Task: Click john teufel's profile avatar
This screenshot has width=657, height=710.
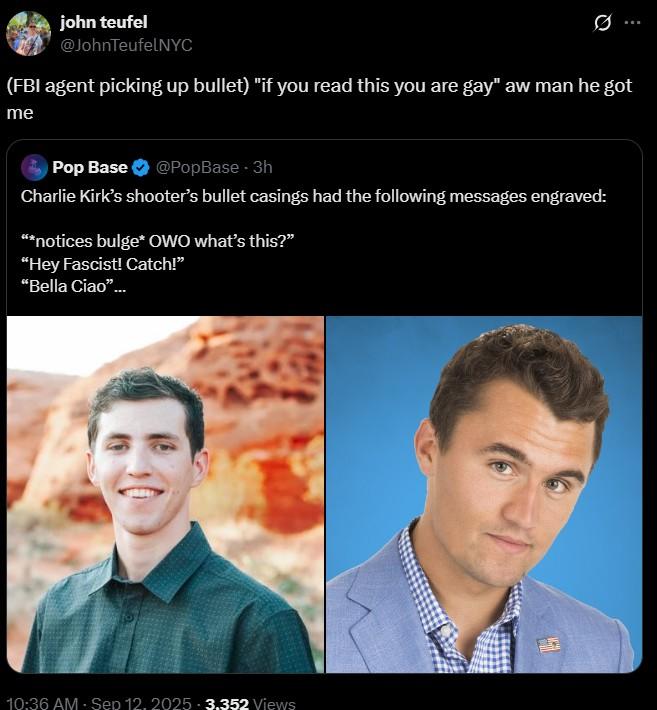Action: (x=28, y=33)
